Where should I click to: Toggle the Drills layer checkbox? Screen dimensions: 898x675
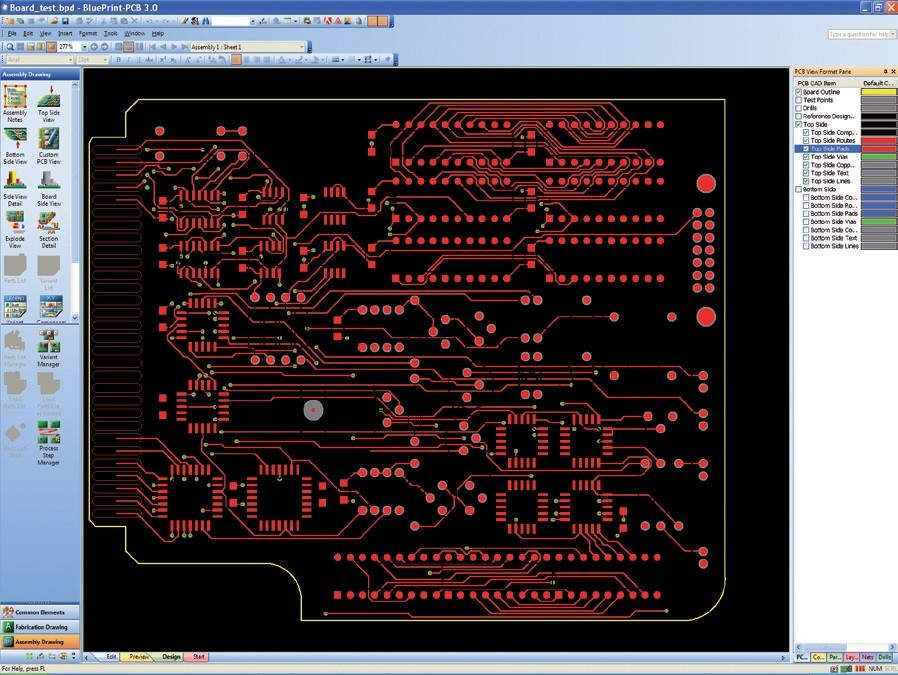[799, 108]
